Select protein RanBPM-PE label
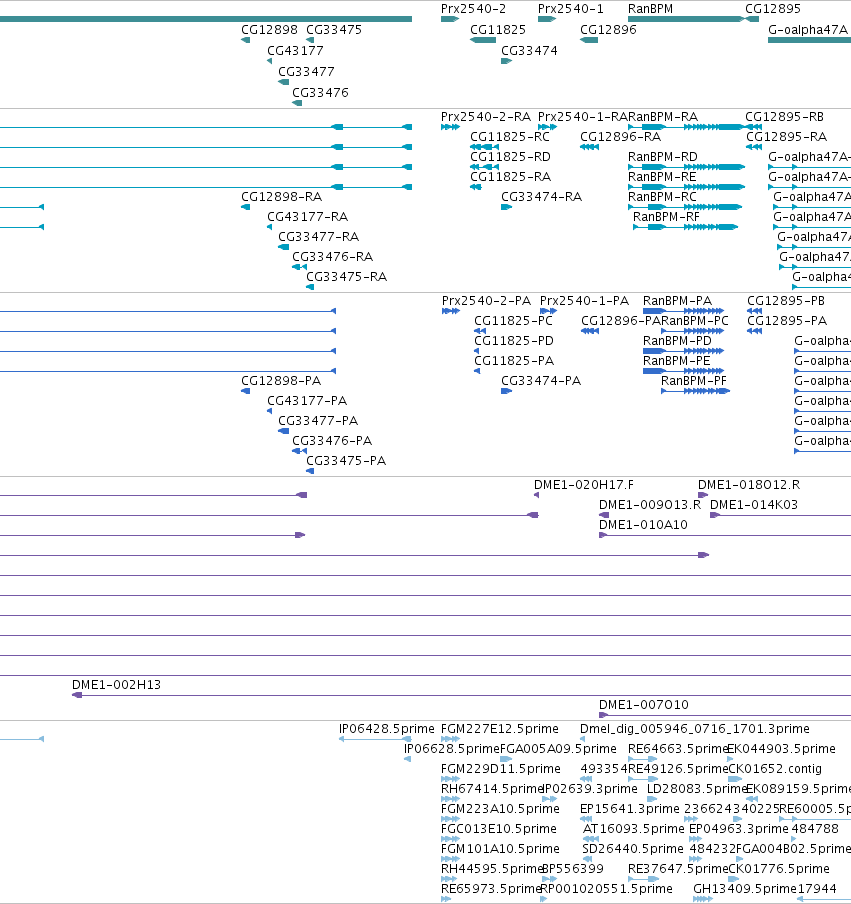This screenshot has width=851, height=904. pyautogui.click(x=676, y=361)
